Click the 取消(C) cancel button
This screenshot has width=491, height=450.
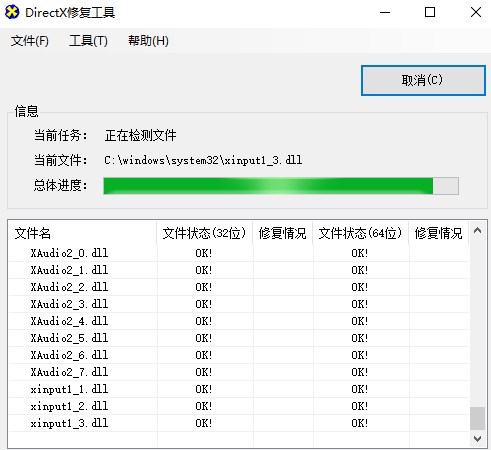423,80
